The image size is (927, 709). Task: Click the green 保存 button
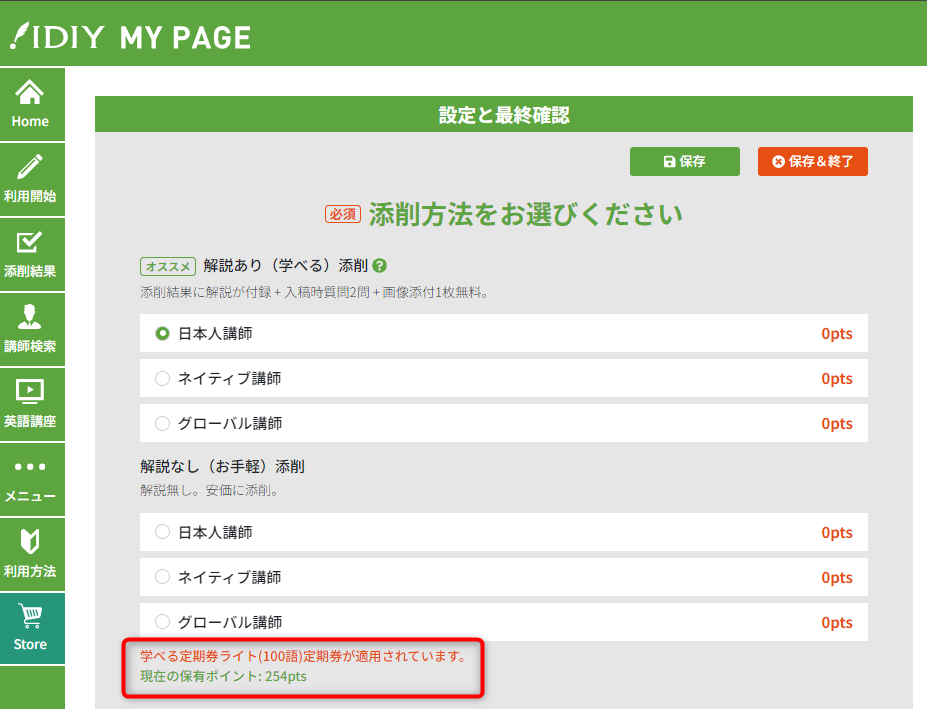coord(684,161)
